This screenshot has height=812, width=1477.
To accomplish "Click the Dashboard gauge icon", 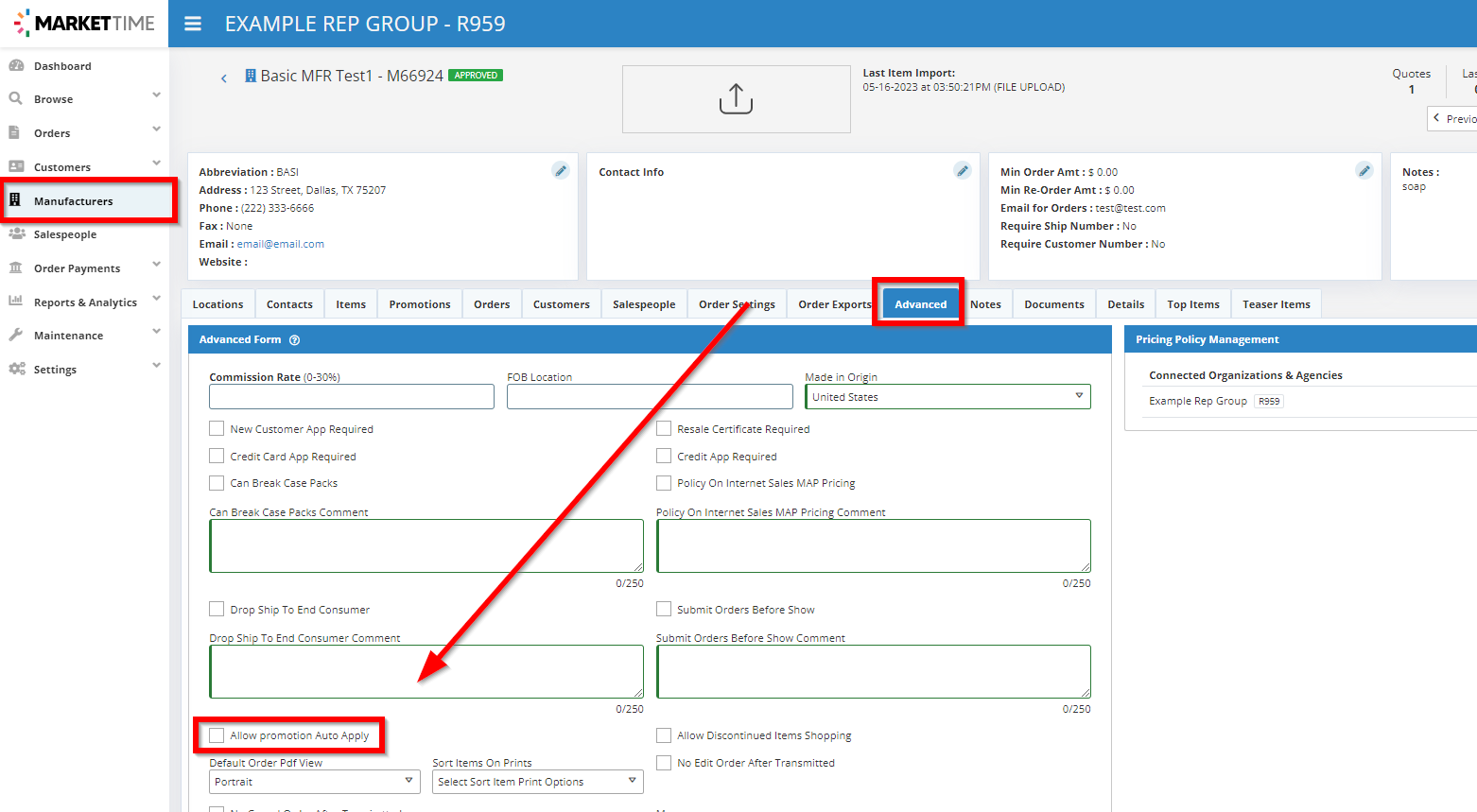I will coord(16,65).
